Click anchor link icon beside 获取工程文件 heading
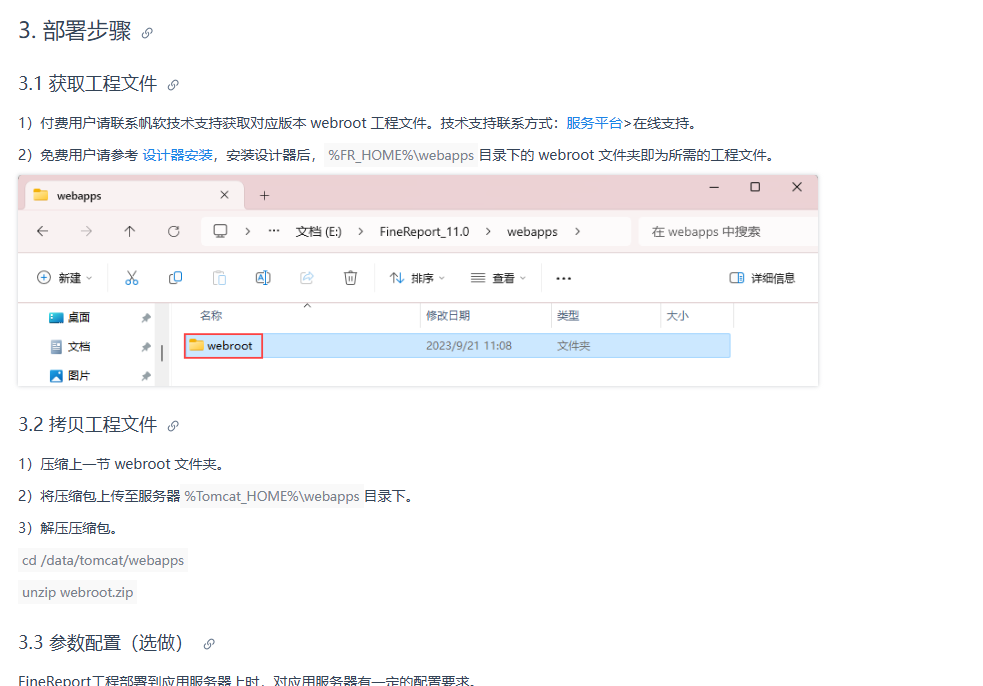Image resolution: width=983 pixels, height=686 pixels. click(173, 85)
